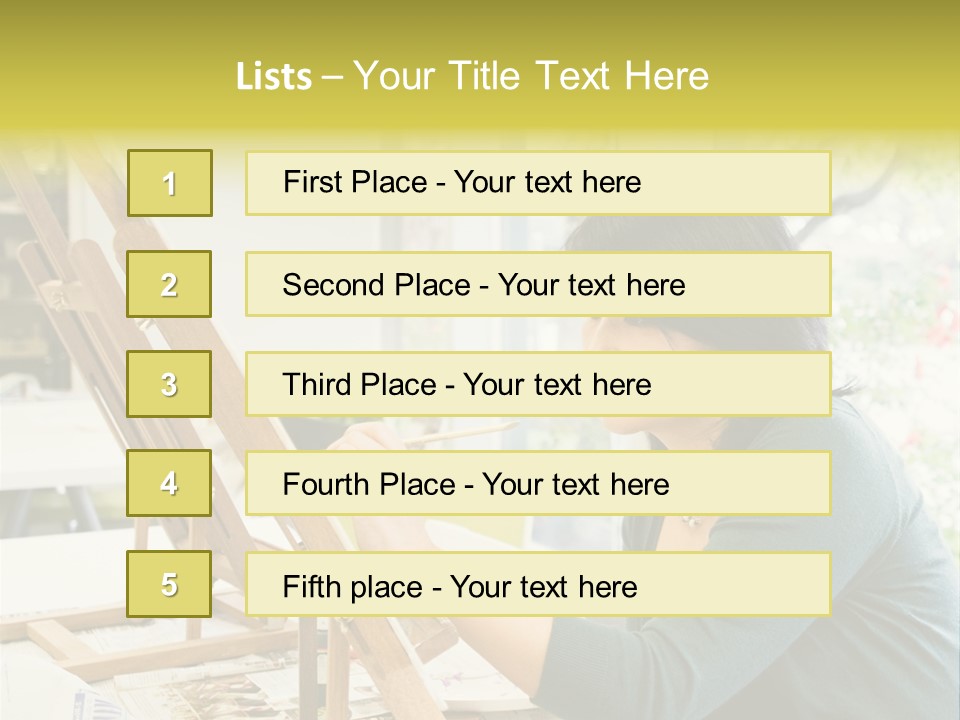Screen dimensions: 960x720
Task: Click into the "Third Place" text box
Action: [538, 384]
